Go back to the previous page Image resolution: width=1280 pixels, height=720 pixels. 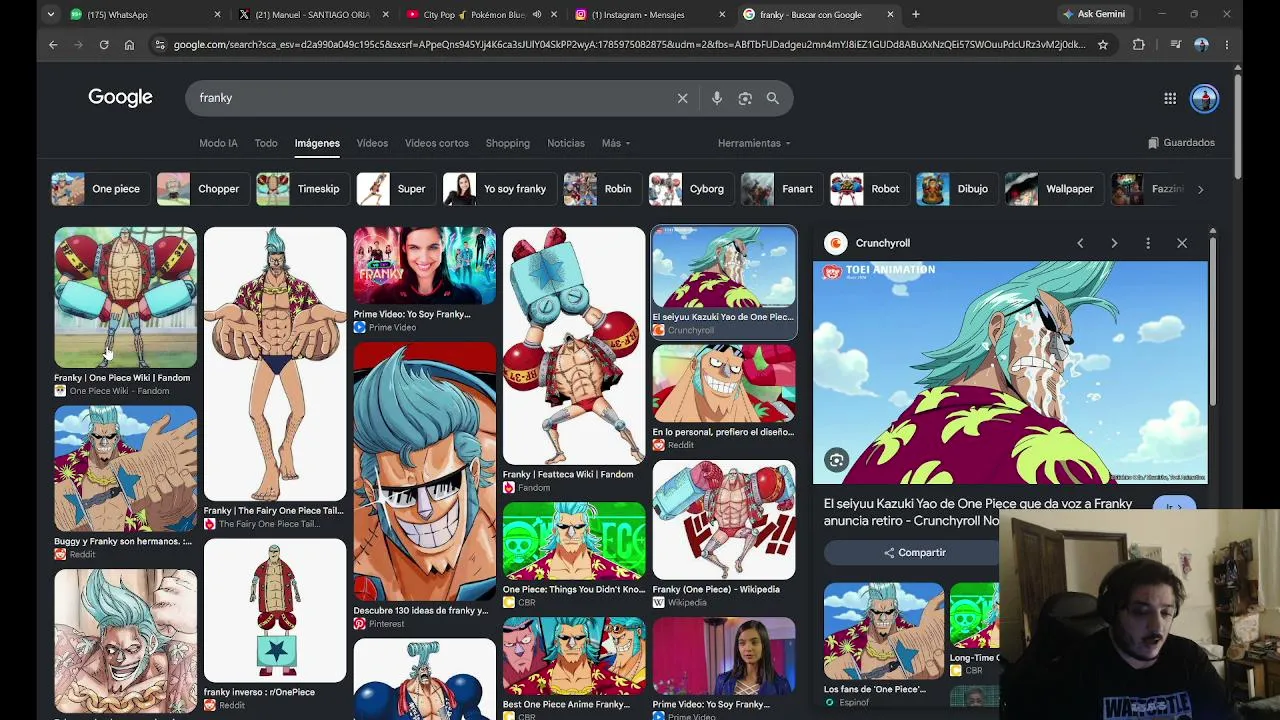tap(53, 44)
